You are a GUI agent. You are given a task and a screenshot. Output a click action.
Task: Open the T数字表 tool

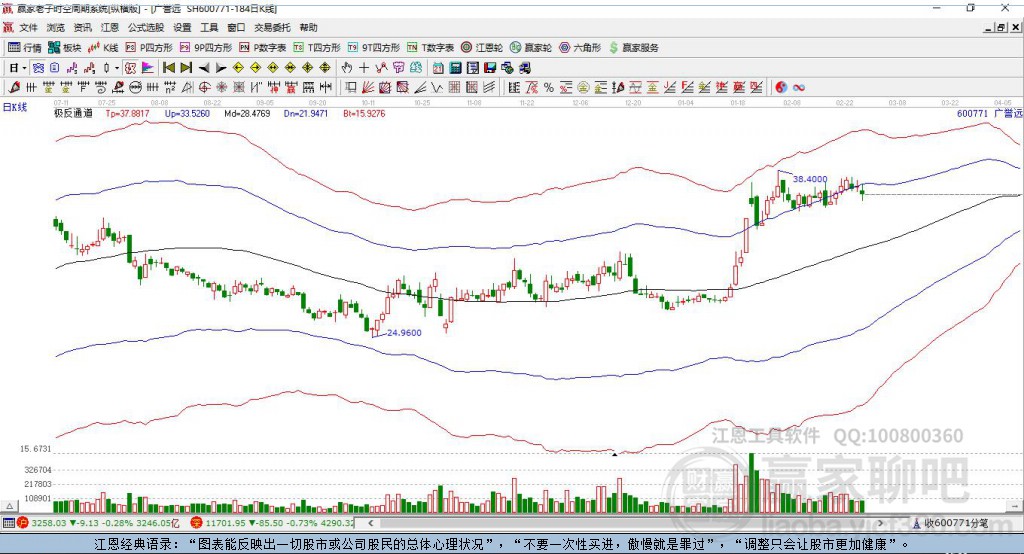(430, 48)
